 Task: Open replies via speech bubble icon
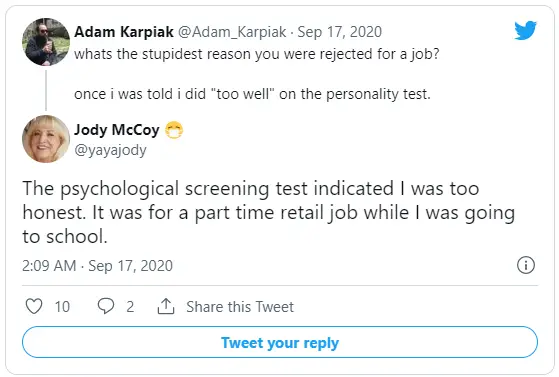point(106,306)
